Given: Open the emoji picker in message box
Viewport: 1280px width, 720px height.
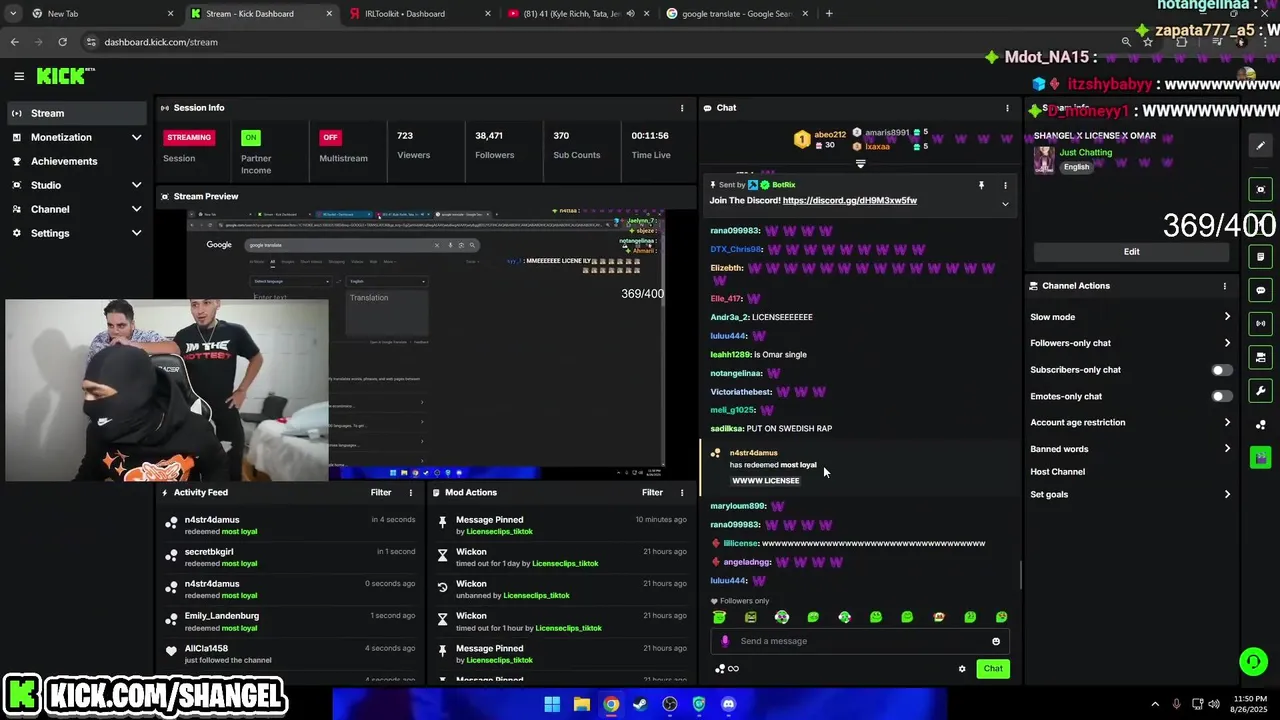Looking at the screenshot, I should coord(996,641).
